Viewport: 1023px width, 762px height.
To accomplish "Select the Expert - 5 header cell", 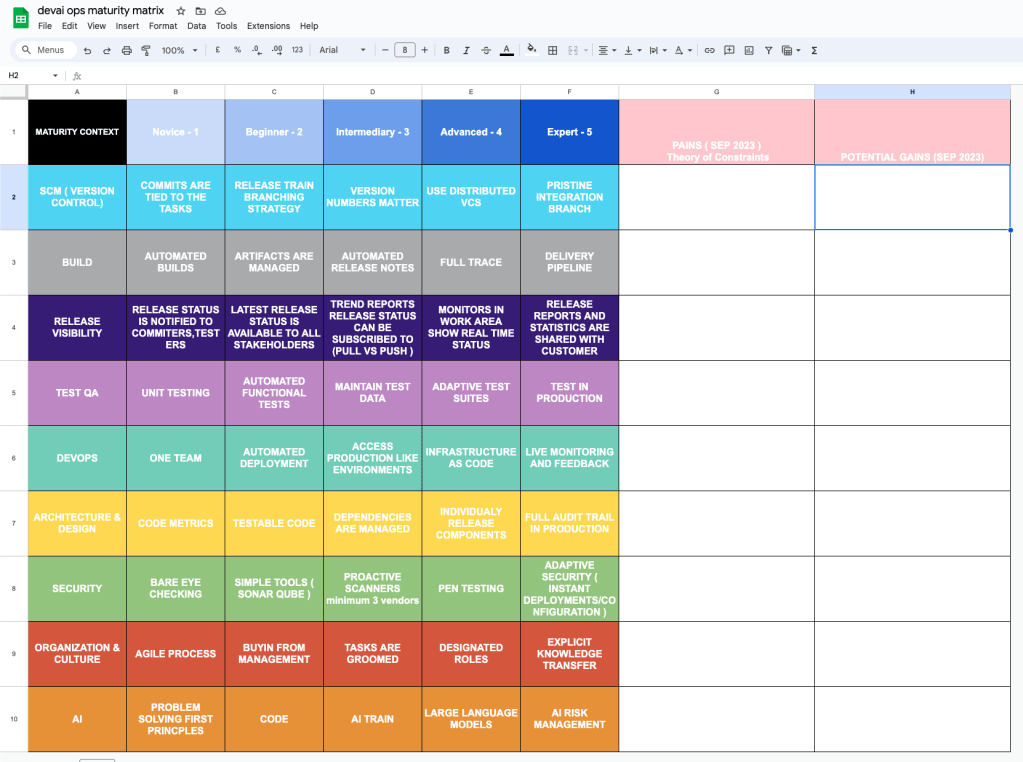I will 570,132.
